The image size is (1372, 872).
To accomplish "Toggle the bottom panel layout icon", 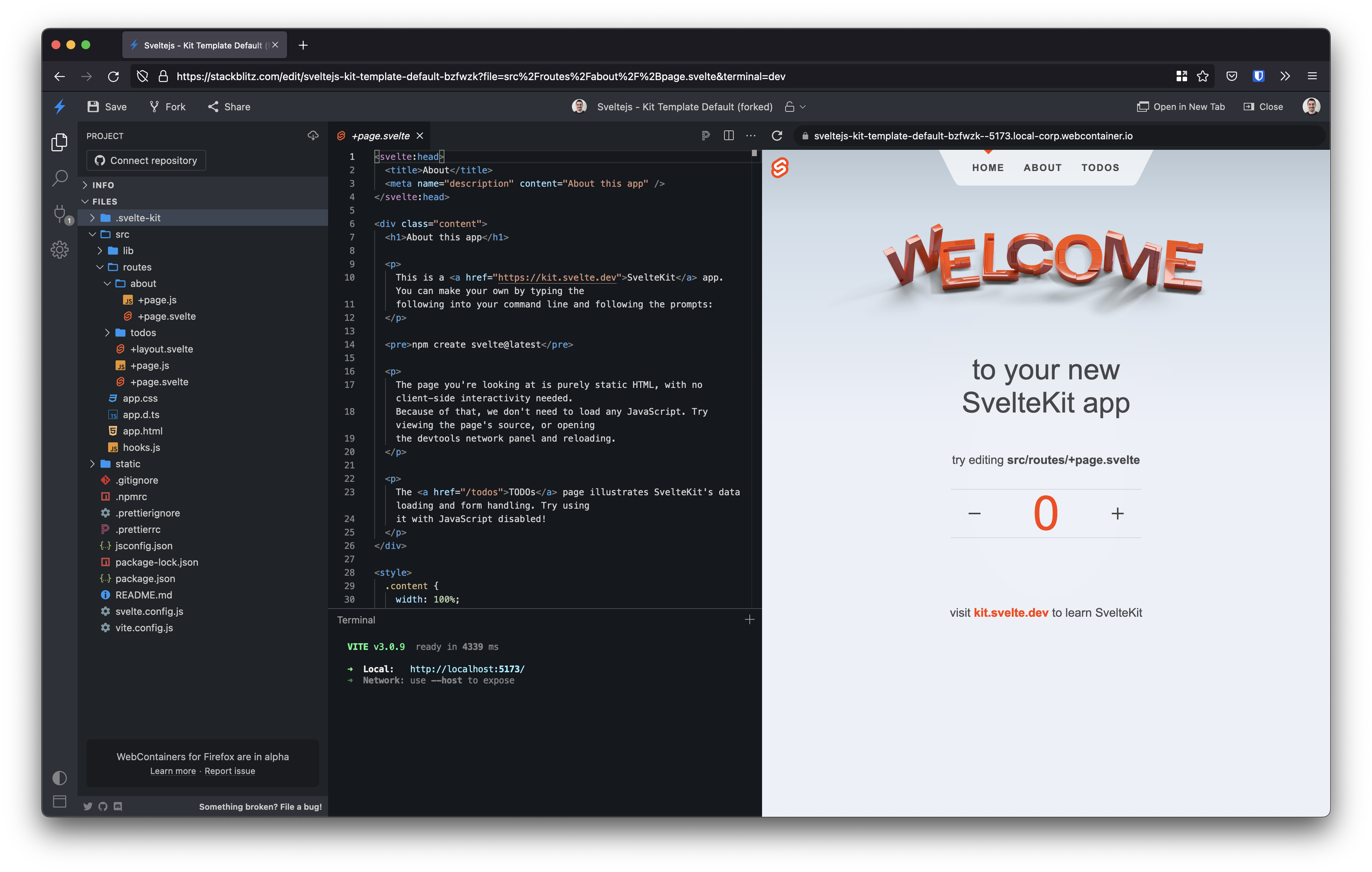I will tap(59, 801).
